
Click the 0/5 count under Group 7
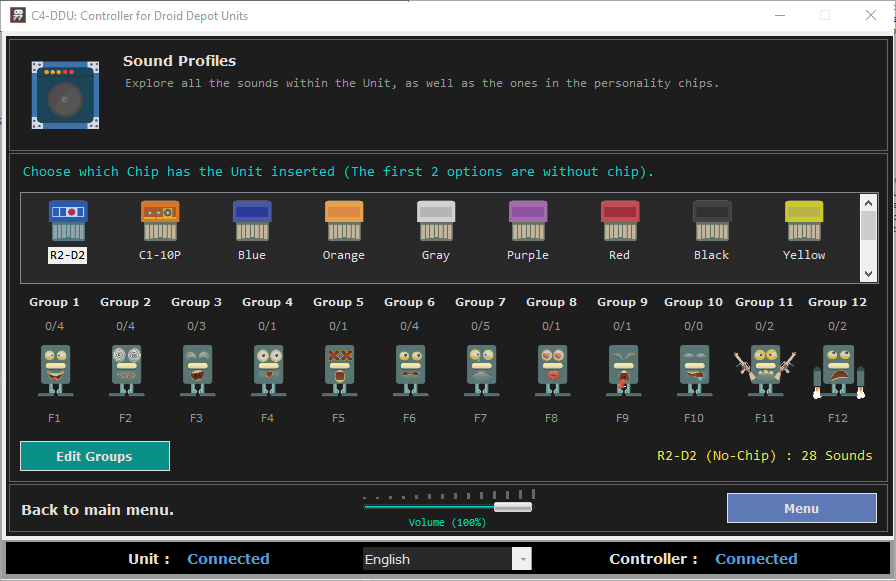point(480,326)
